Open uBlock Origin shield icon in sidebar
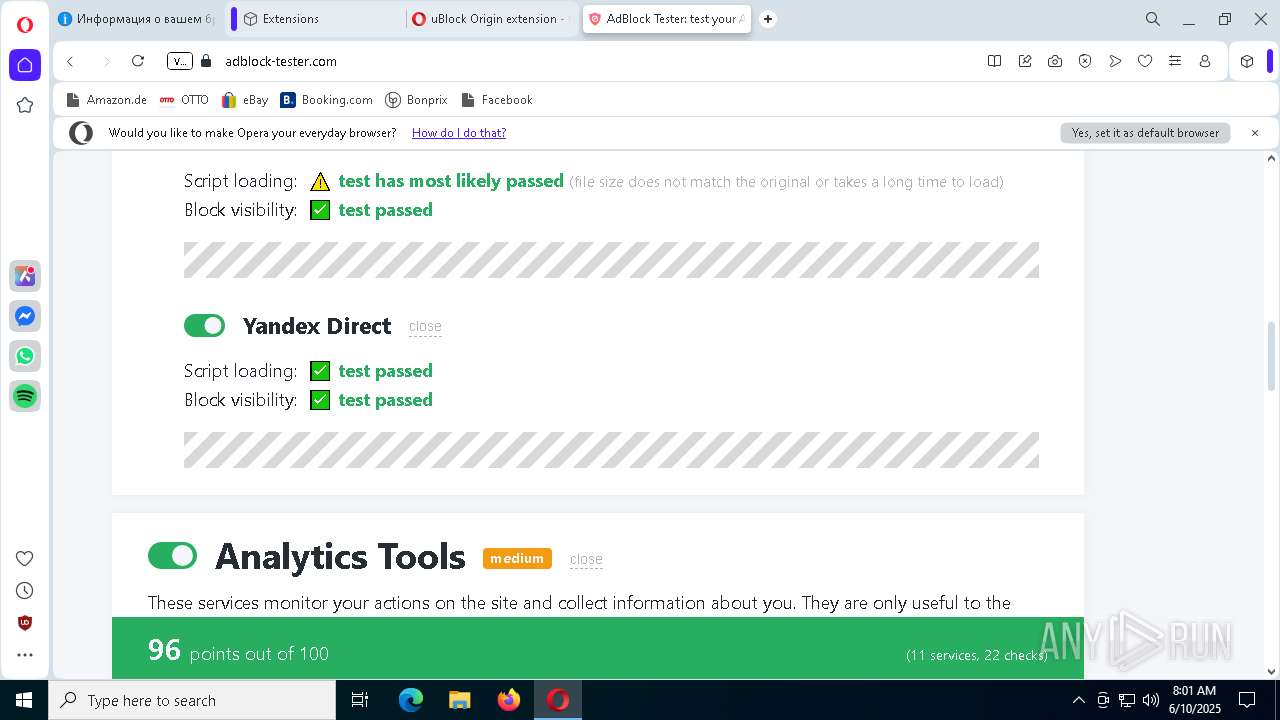The width and height of the screenshot is (1280, 720). click(x=25, y=623)
